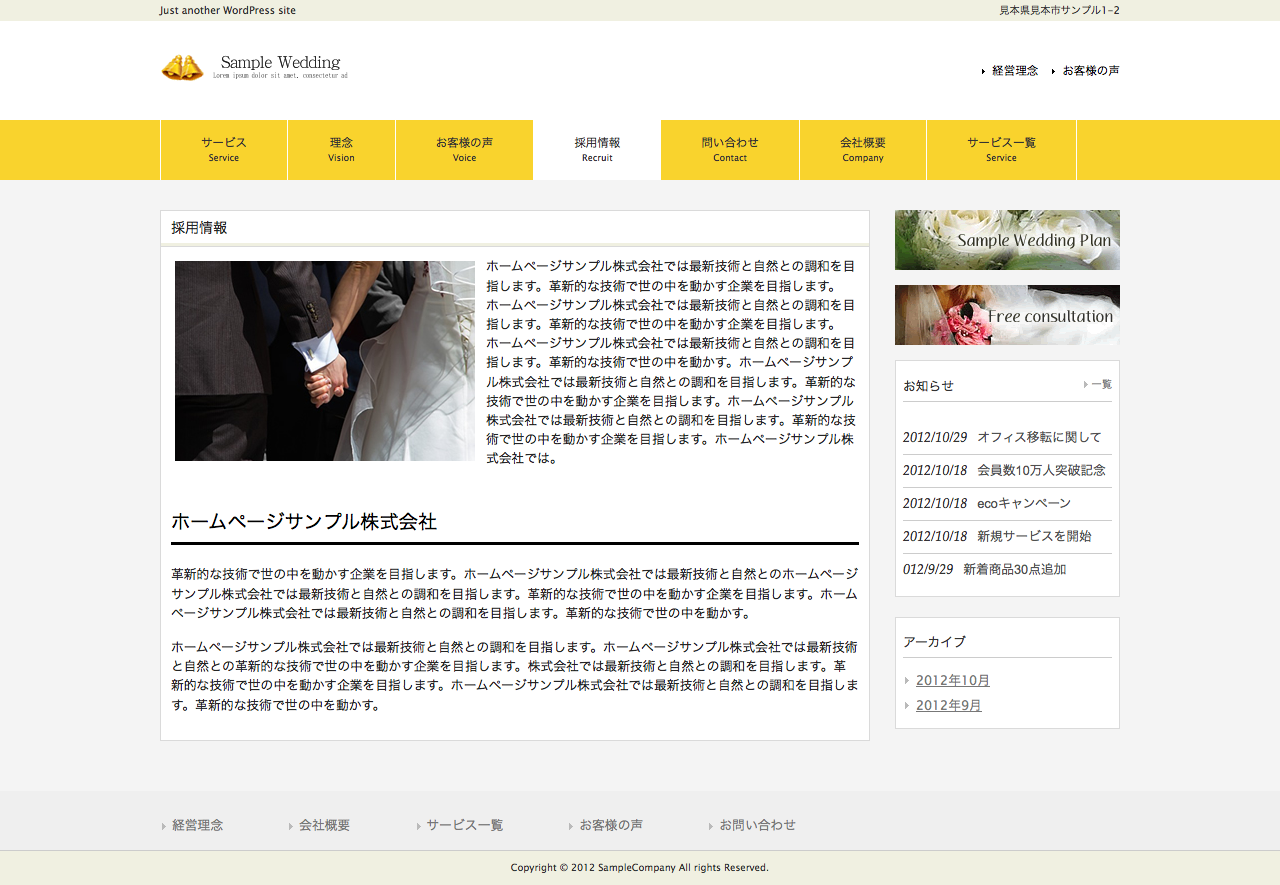Click the arrow icon beside 2012年9月
1280x885 pixels.
[907, 706]
